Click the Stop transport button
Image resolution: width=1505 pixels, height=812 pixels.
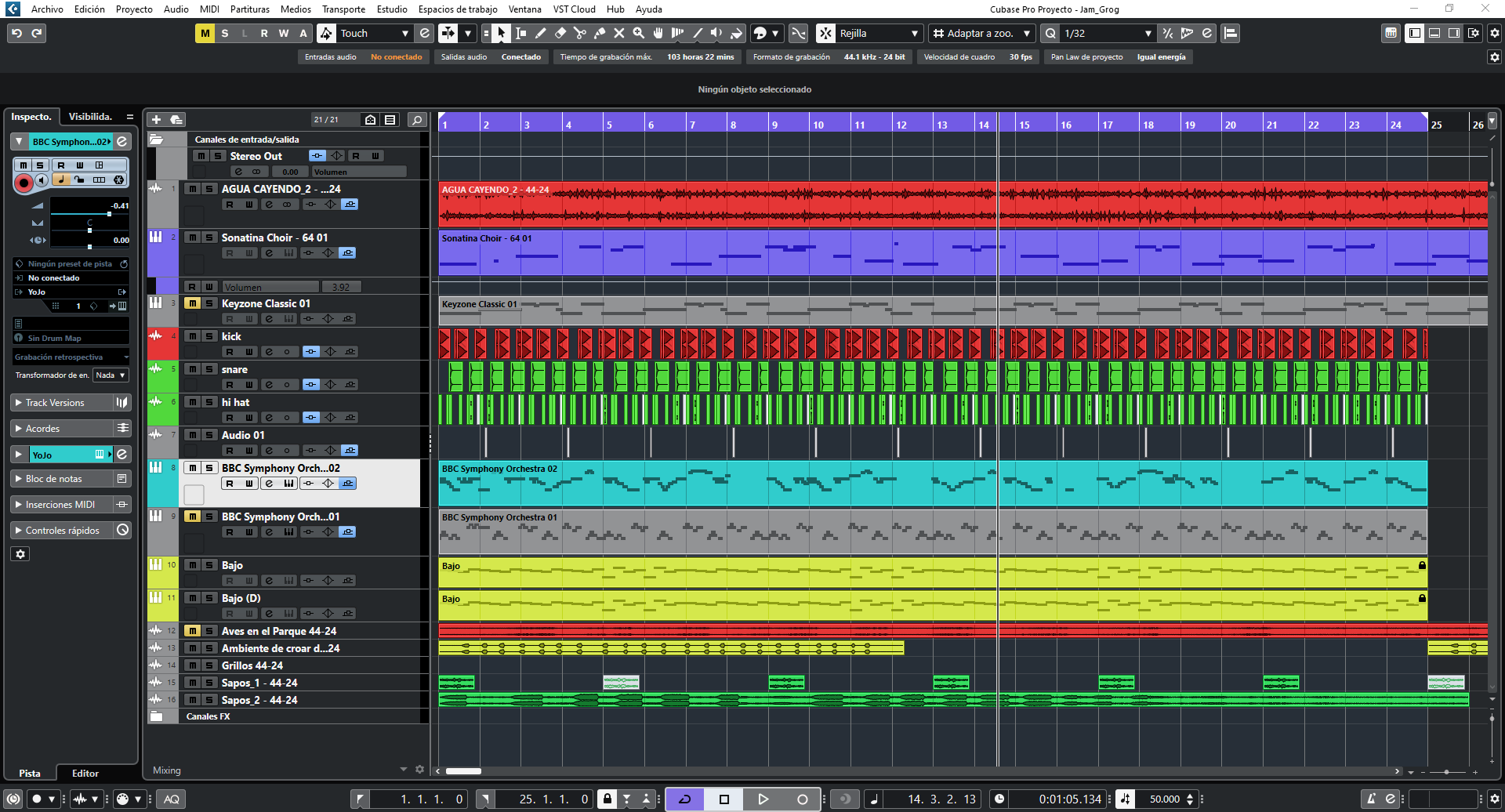click(x=723, y=799)
